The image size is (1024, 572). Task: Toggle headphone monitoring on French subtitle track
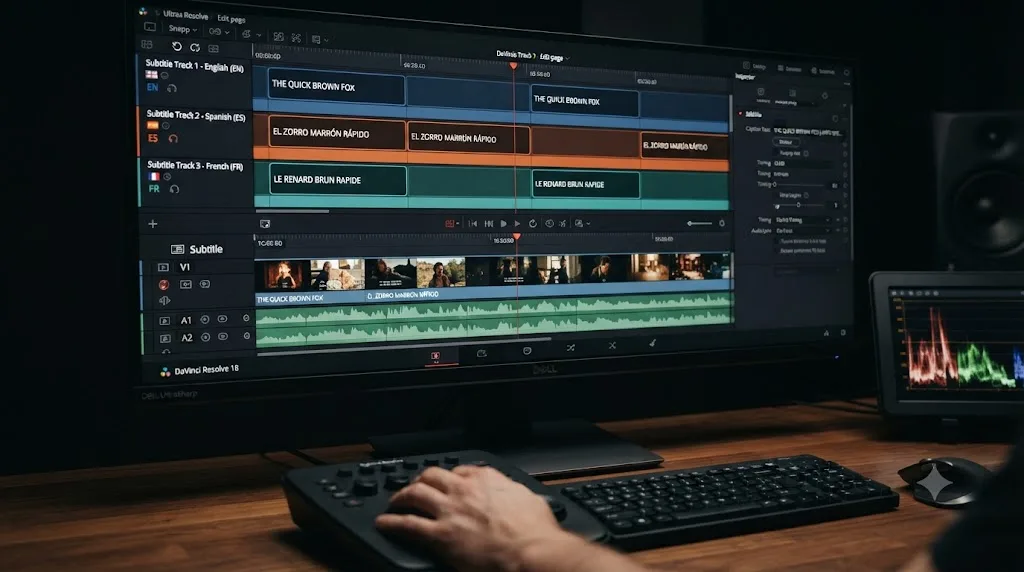(x=174, y=189)
